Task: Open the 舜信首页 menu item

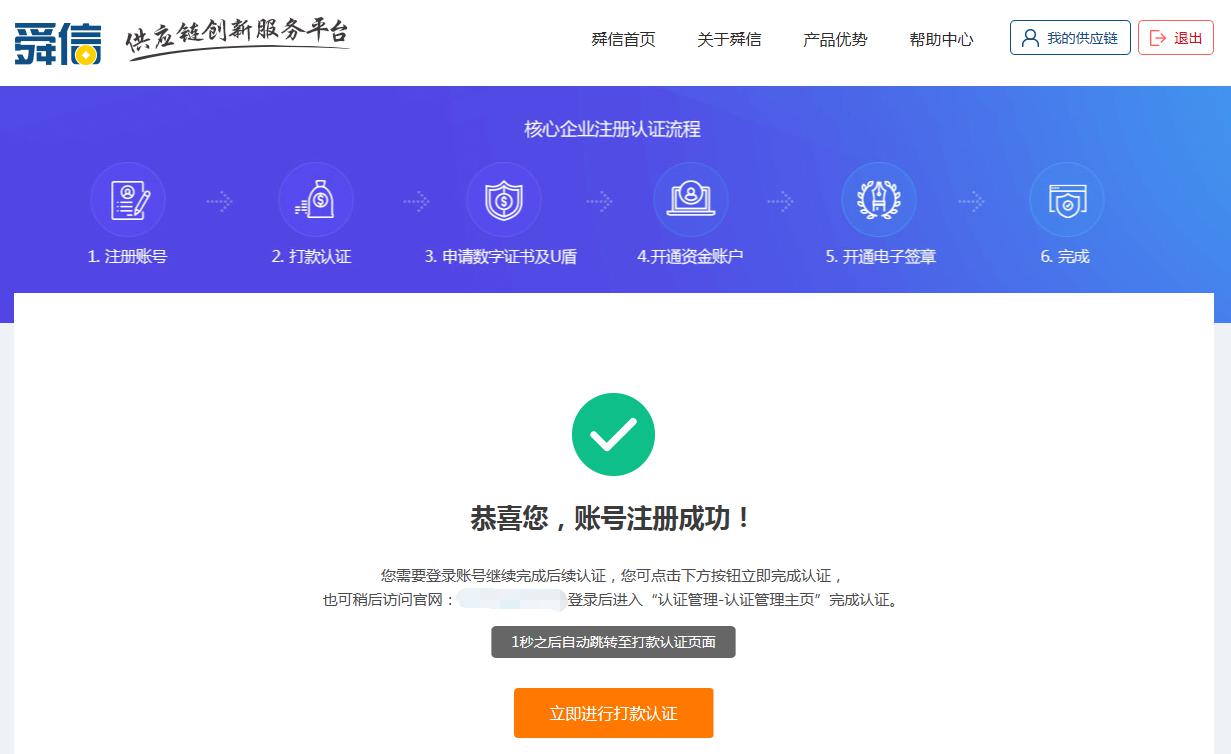Action: pyautogui.click(x=623, y=40)
